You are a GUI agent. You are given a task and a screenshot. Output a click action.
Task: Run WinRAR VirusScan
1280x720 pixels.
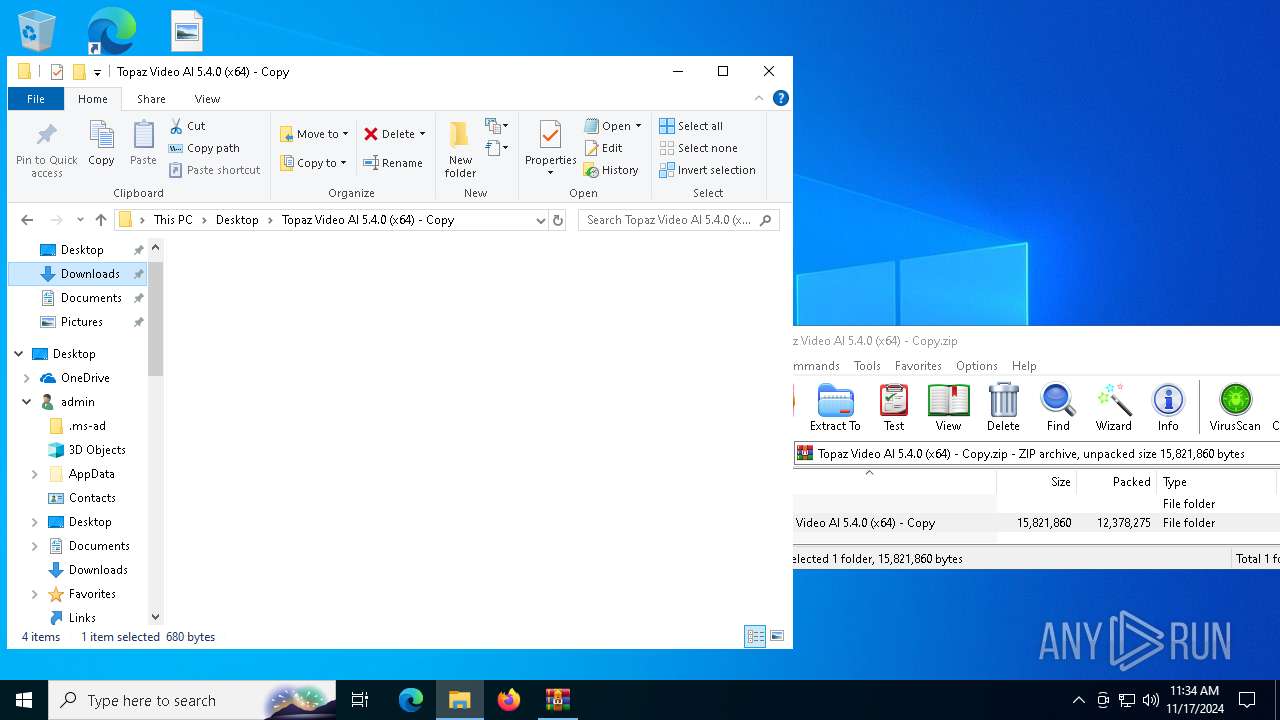(x=1235, y=407)
